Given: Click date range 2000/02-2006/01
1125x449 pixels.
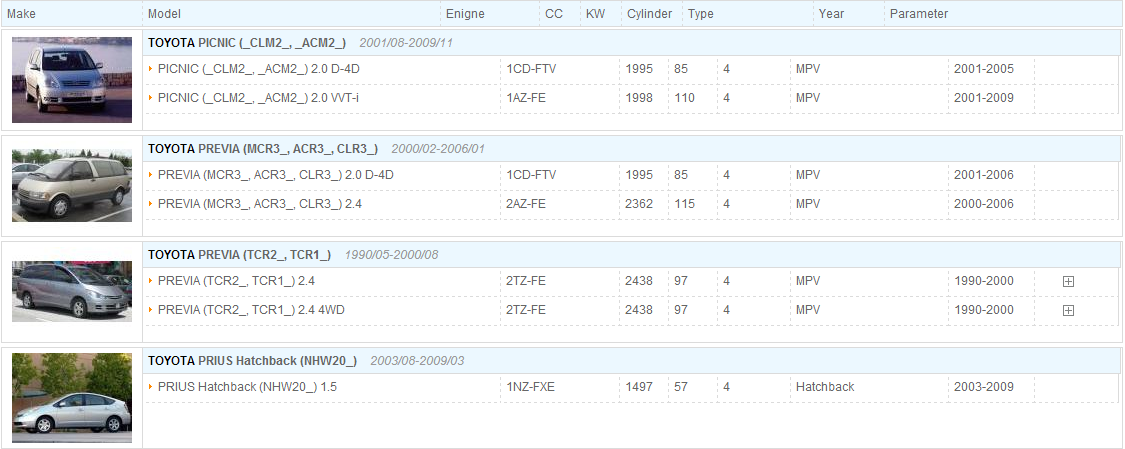Looking at the screenshot, I should tap(438, 149).
